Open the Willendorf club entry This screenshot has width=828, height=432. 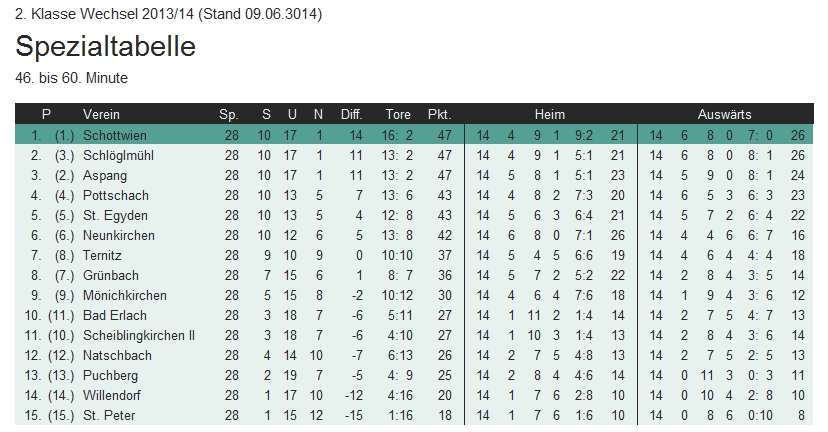click(112, 395)
